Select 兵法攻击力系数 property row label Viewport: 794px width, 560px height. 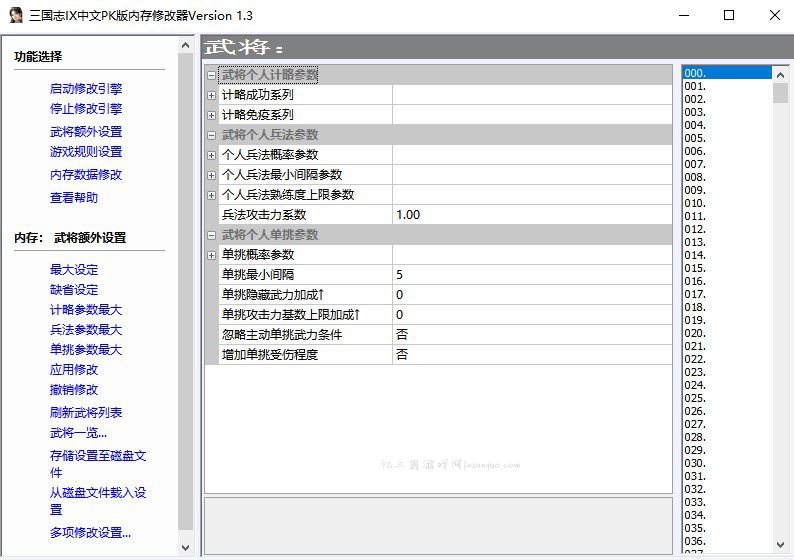[305, 215]
